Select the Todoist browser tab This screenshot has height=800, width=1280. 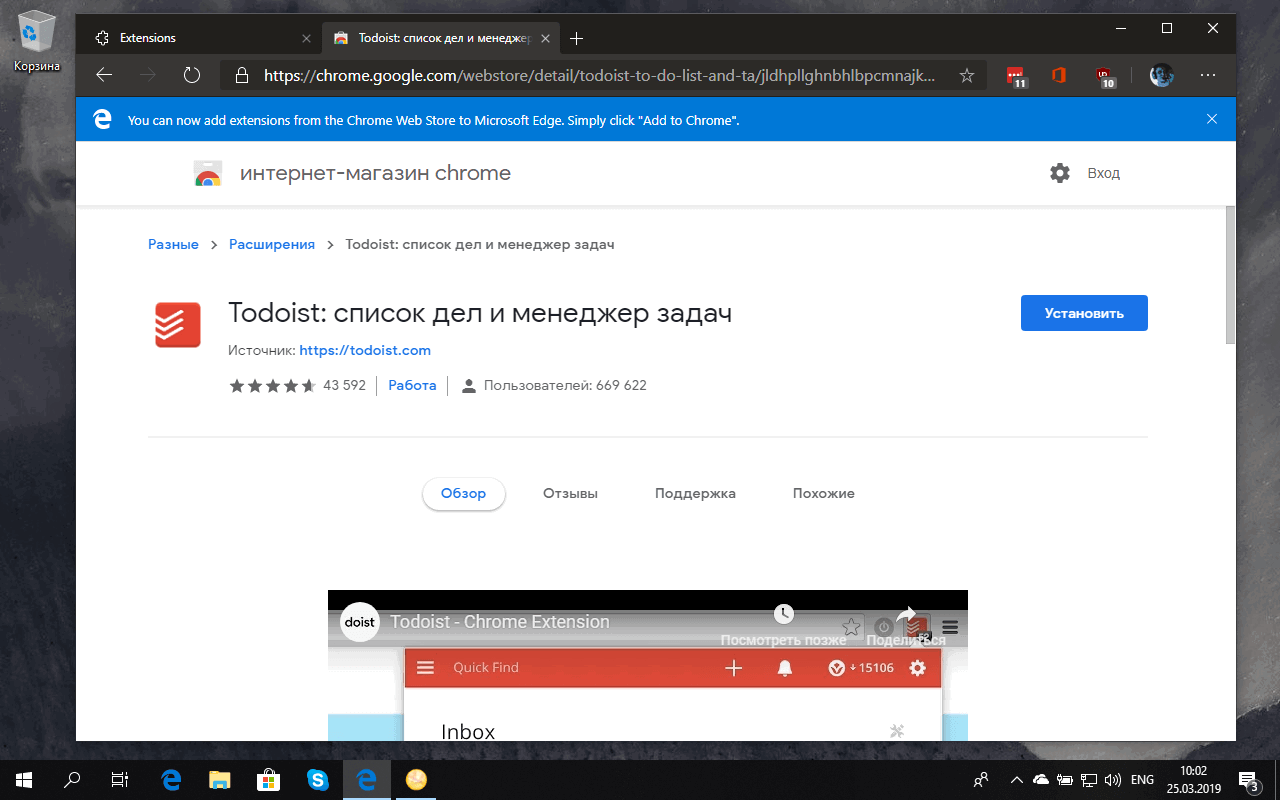pos(442,38)
